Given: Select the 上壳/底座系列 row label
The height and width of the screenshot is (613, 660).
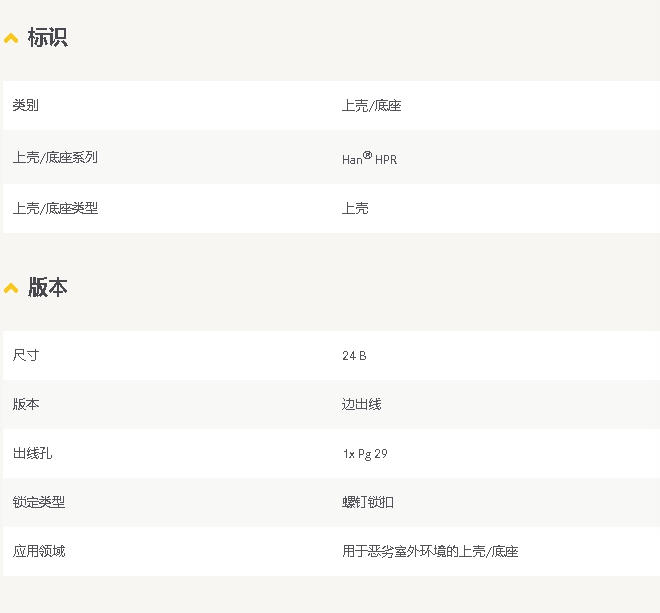Looking at the screenshot, I should [x=55, y=157].
